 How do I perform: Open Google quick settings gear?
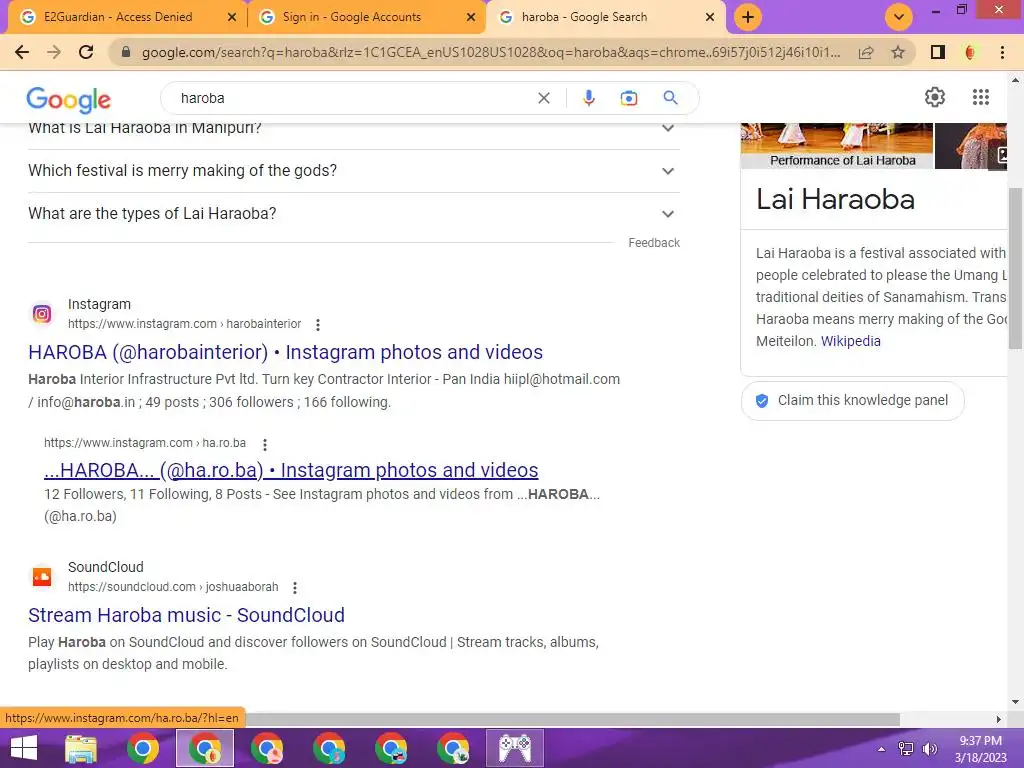pos(935,97)
